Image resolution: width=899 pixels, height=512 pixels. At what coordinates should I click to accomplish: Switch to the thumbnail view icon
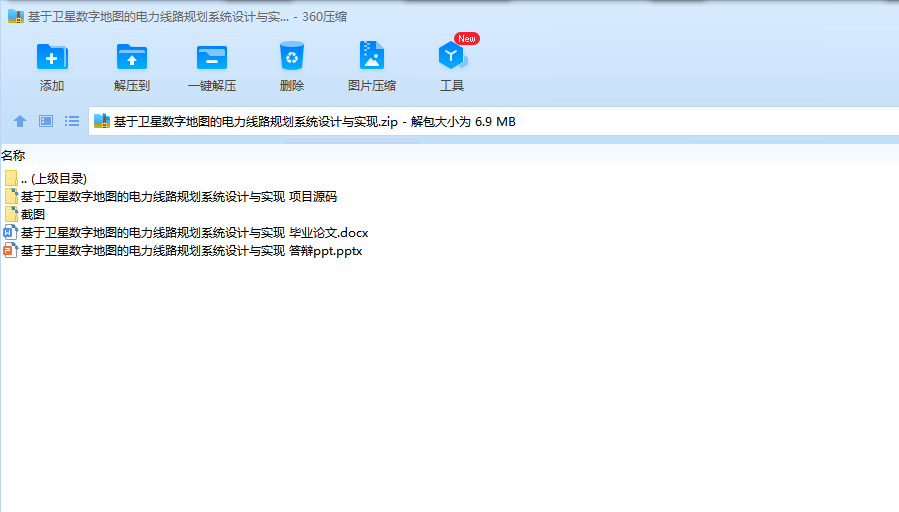click(x=46, y=121)
